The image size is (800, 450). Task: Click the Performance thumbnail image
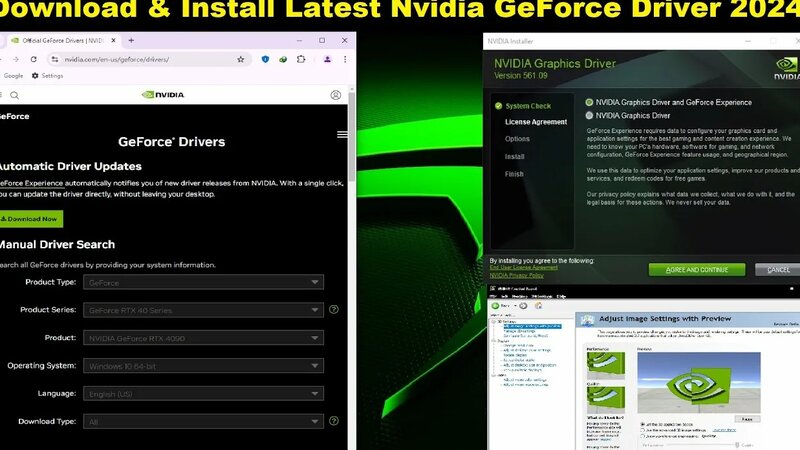(606, 365)
